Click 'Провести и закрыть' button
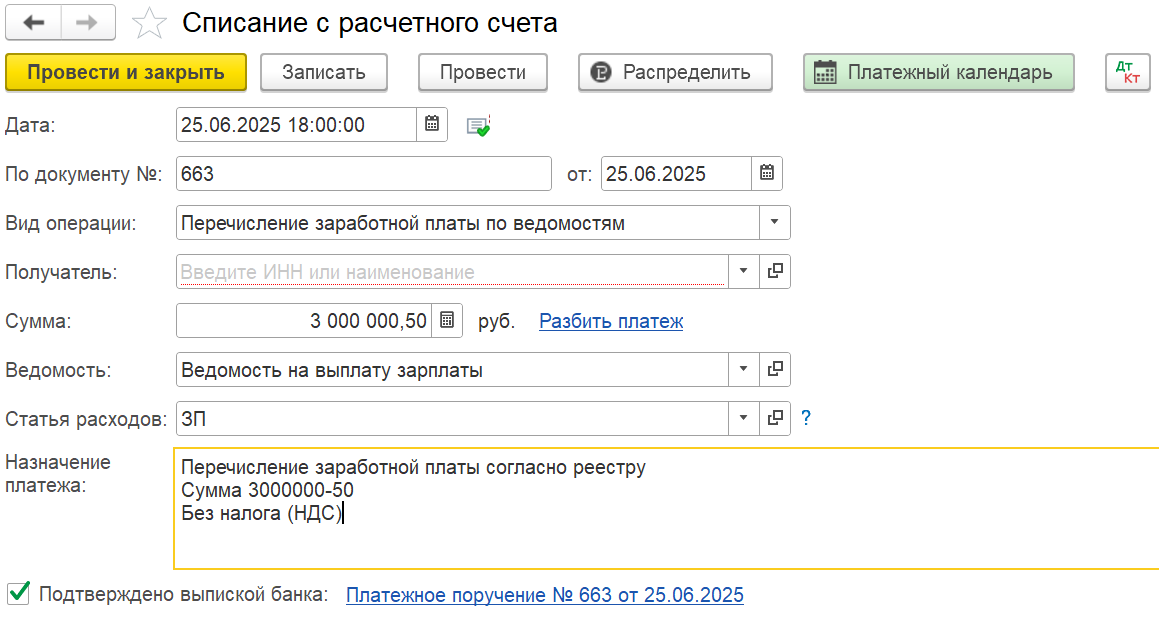 pos(126,72)
